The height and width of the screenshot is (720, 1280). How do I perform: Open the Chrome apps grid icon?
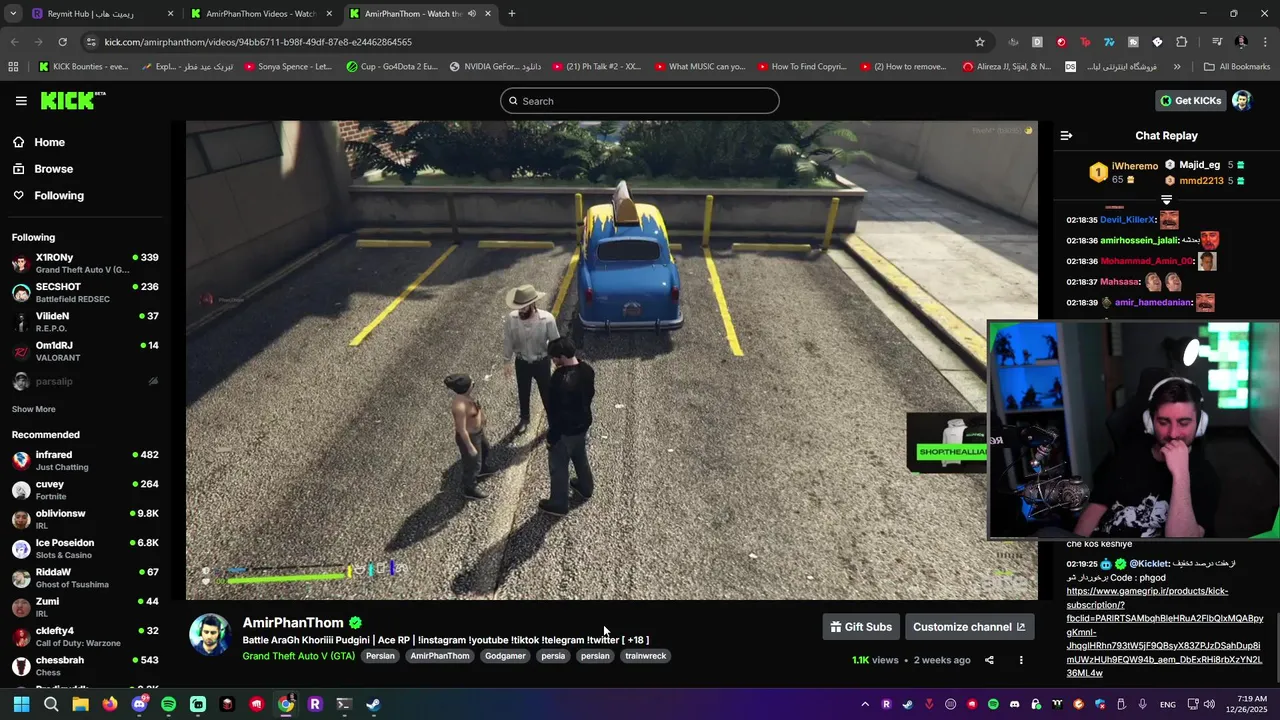coord(13,67)
